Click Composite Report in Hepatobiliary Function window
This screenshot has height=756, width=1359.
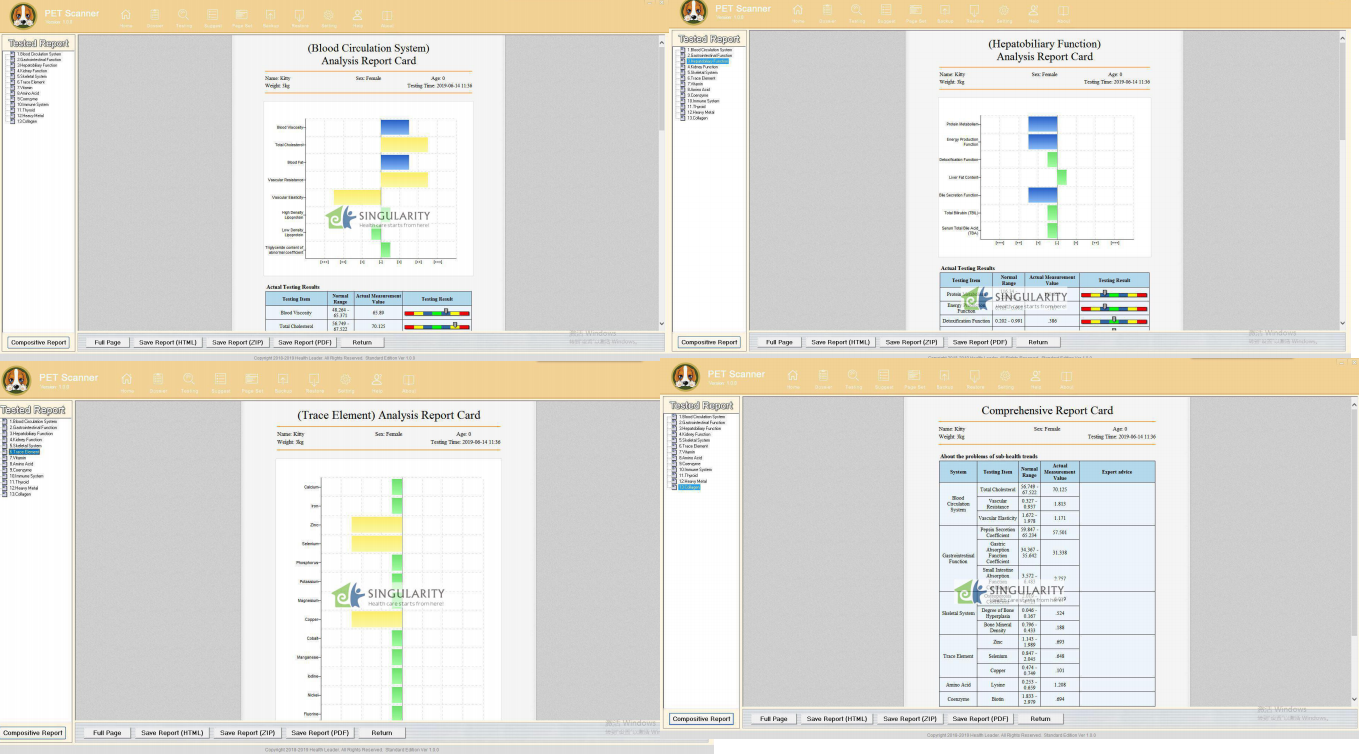[709, 342]
